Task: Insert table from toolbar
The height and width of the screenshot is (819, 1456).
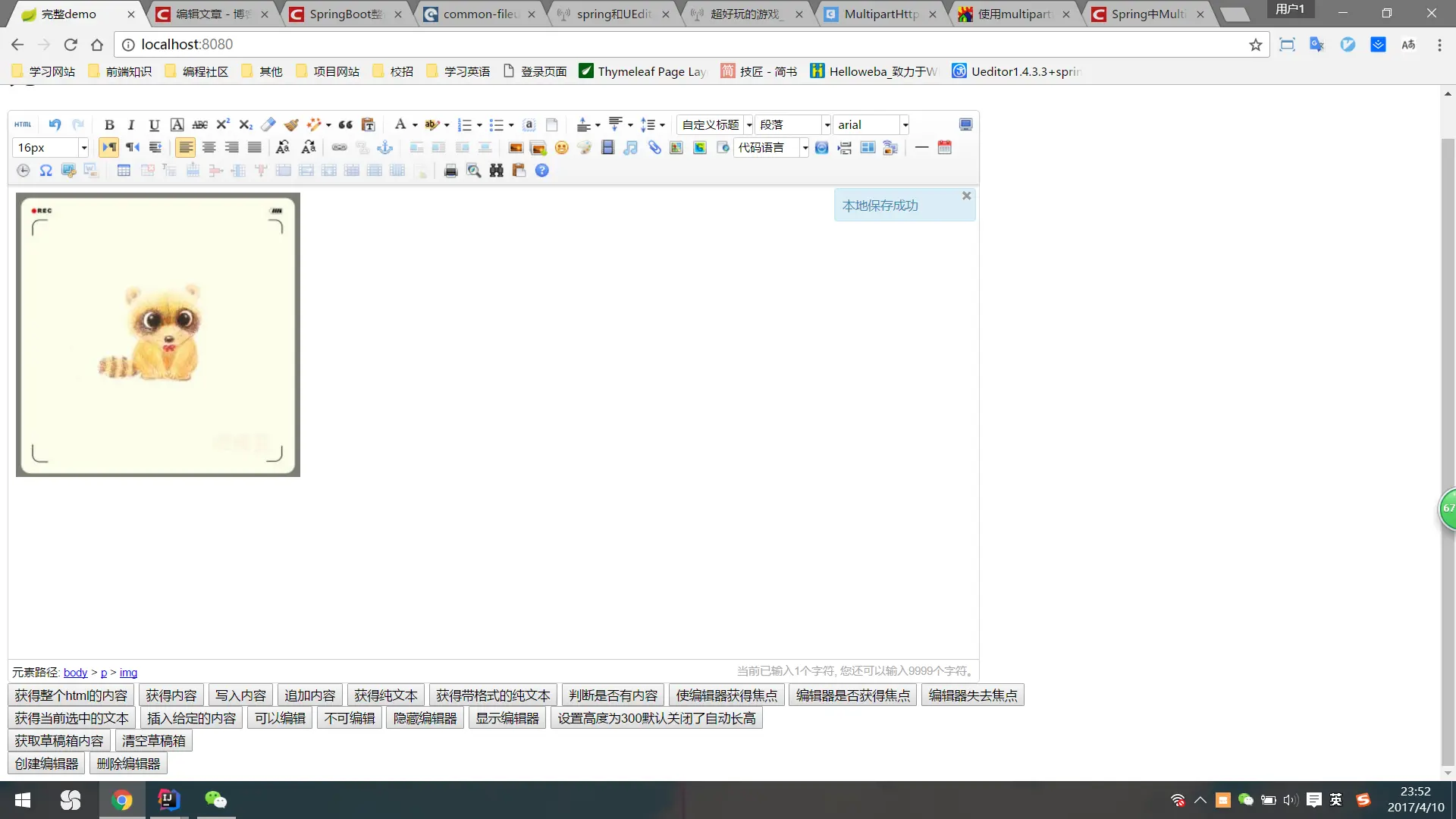Action: pyautogui.click(x=124, y=171)
